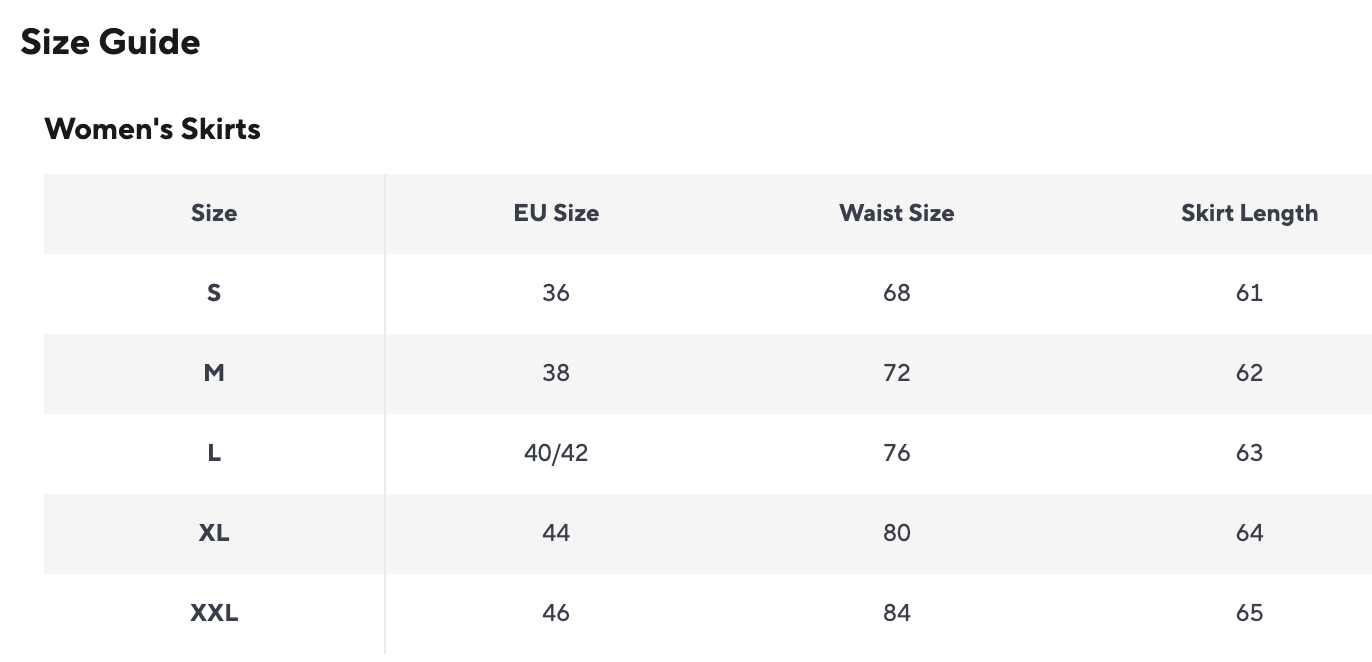Select waist size 72 cell

coord(897,373)
